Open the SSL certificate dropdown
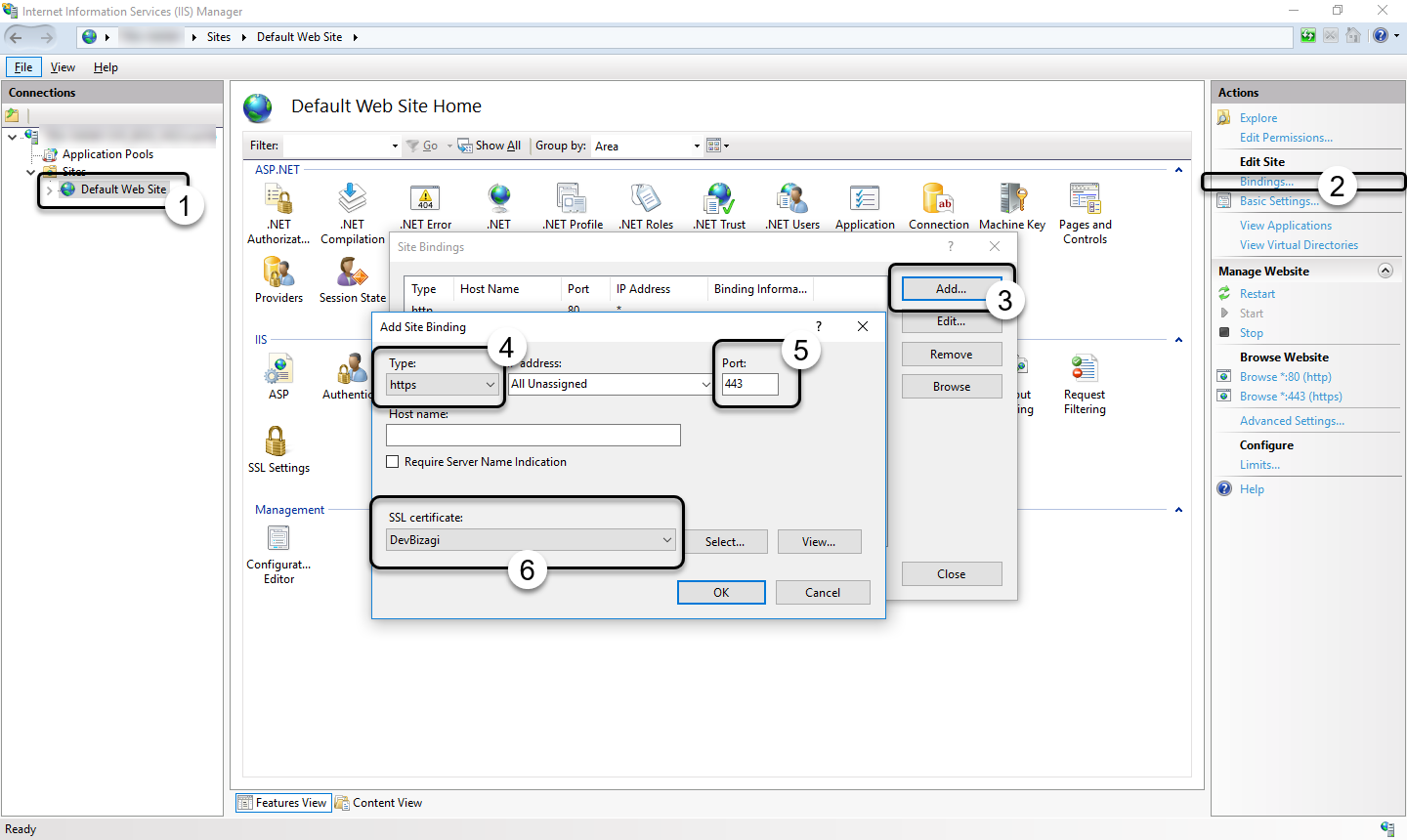 (x=531, y=540)
